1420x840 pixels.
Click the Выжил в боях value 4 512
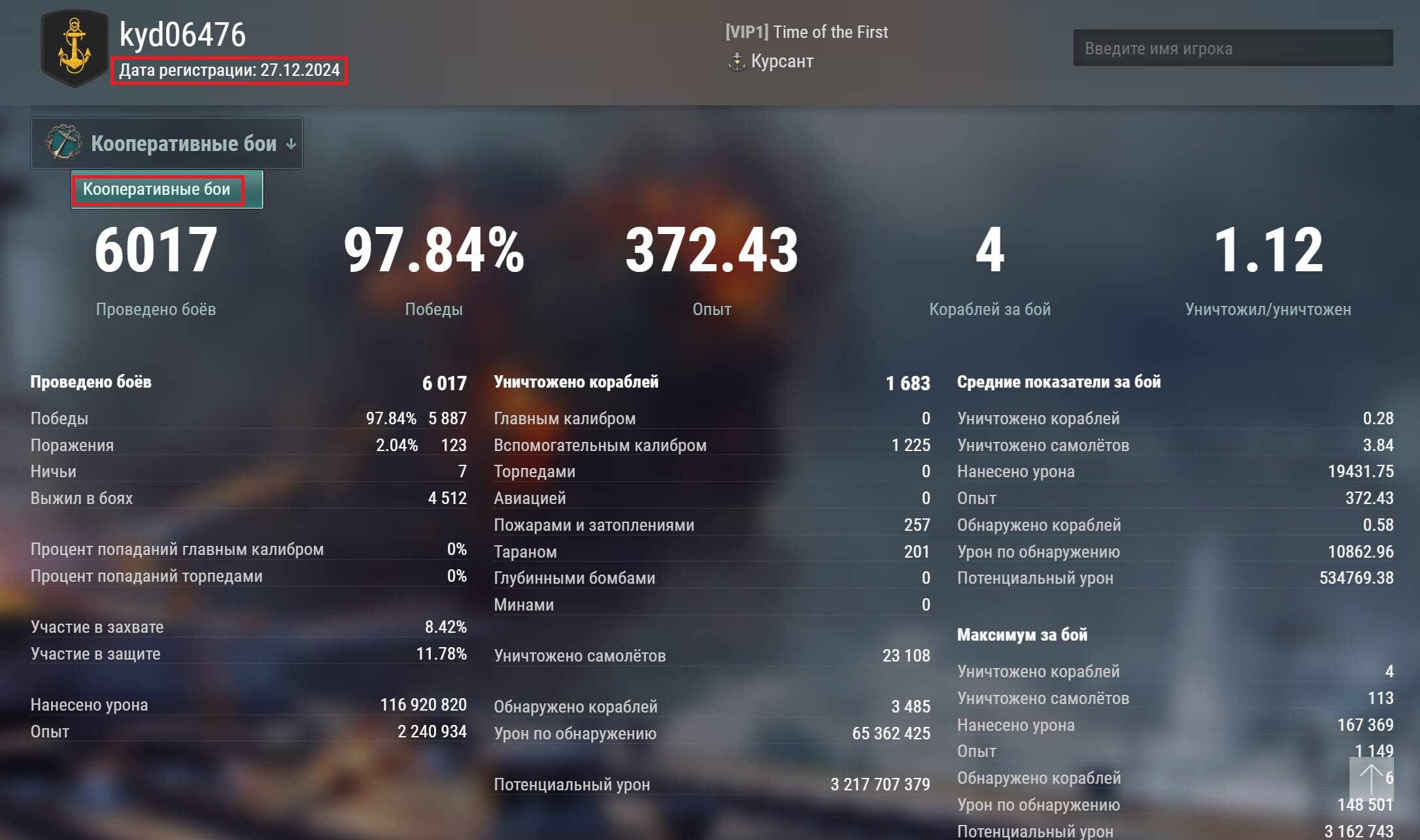coord(447,498)
